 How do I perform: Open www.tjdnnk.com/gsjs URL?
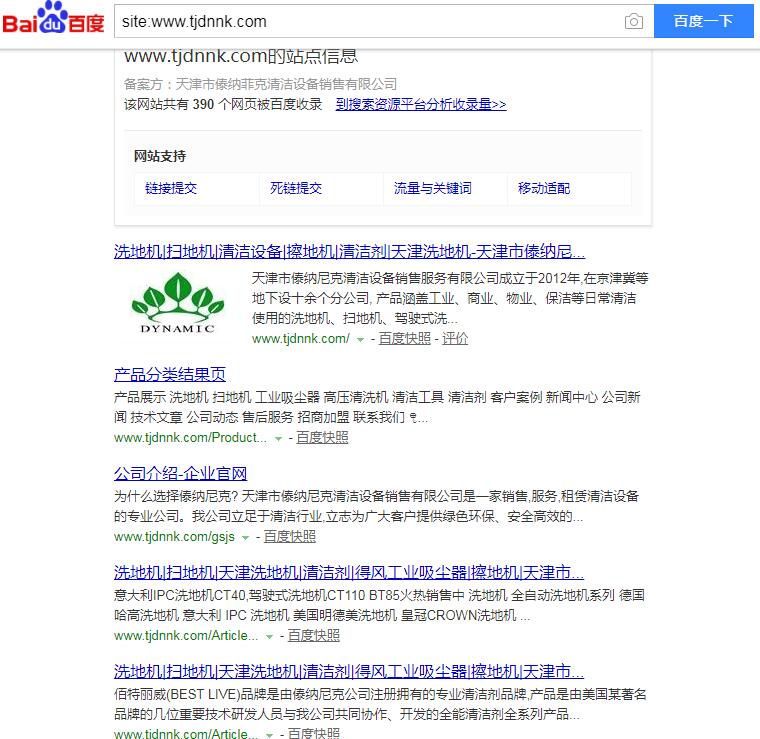click(174, 536)
